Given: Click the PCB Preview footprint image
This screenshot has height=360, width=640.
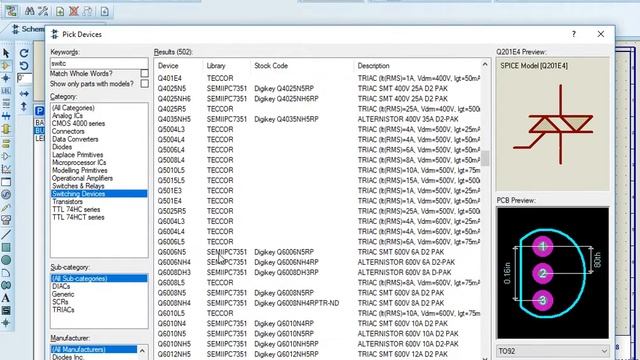Looking at the screenshot, I should click(553, 273).
